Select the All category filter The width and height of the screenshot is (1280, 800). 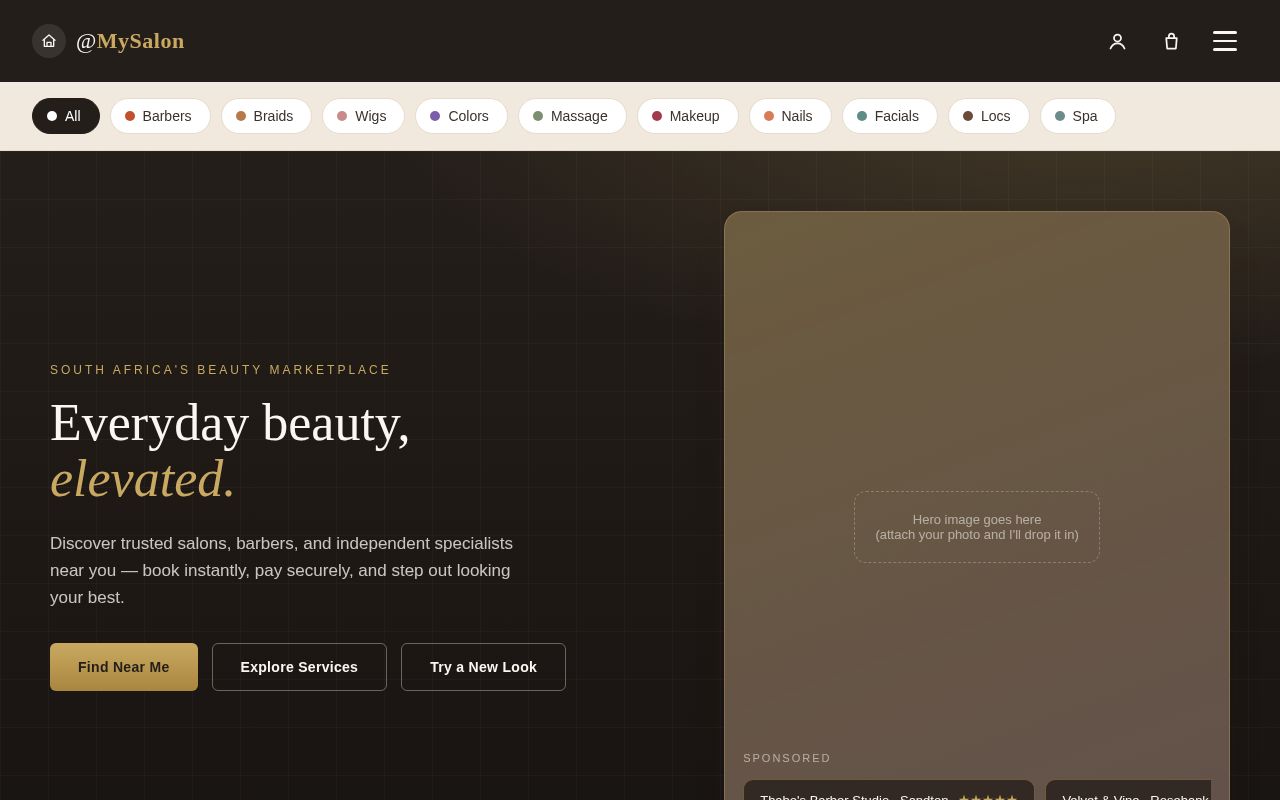pyautogui.click(x=66, y=116)
